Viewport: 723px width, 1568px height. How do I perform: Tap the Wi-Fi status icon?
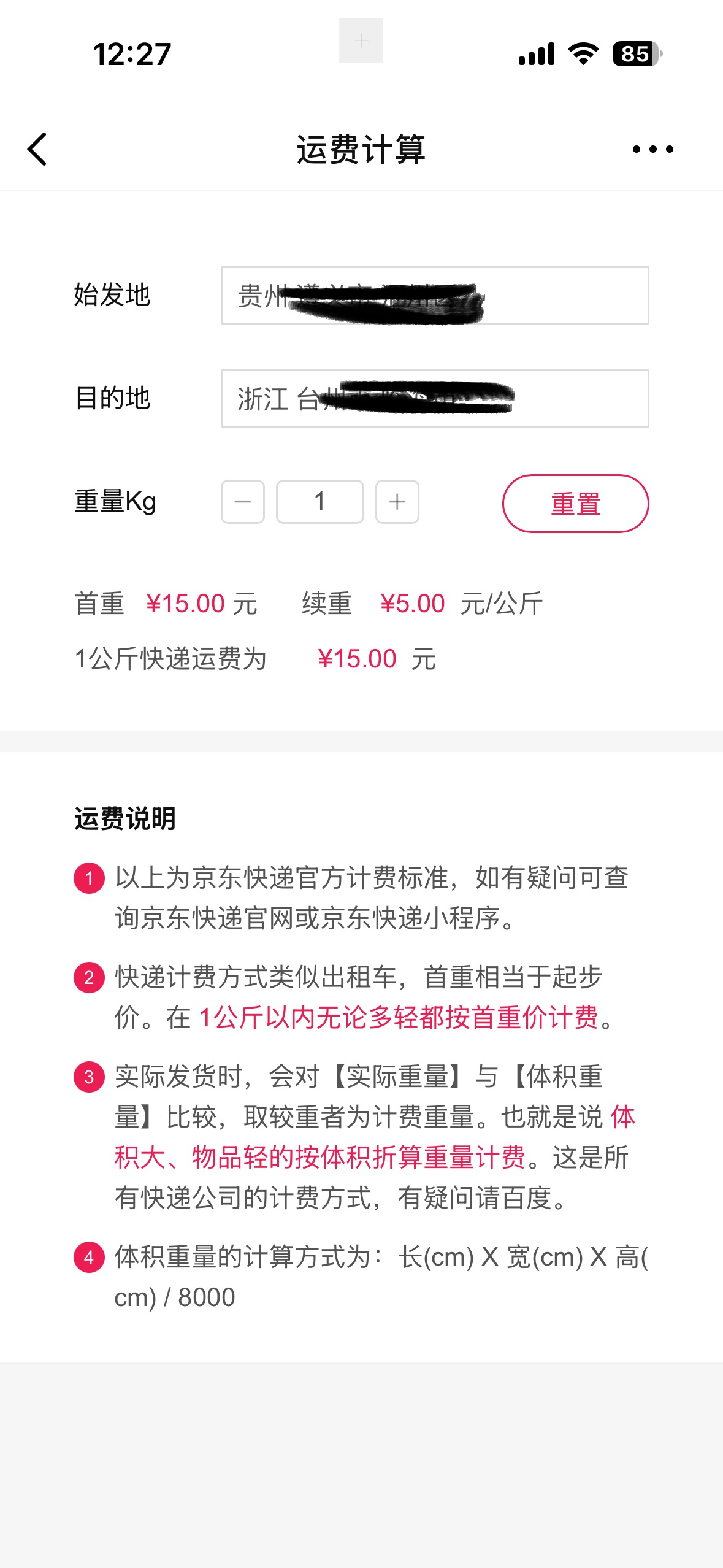tap(583, 54)
